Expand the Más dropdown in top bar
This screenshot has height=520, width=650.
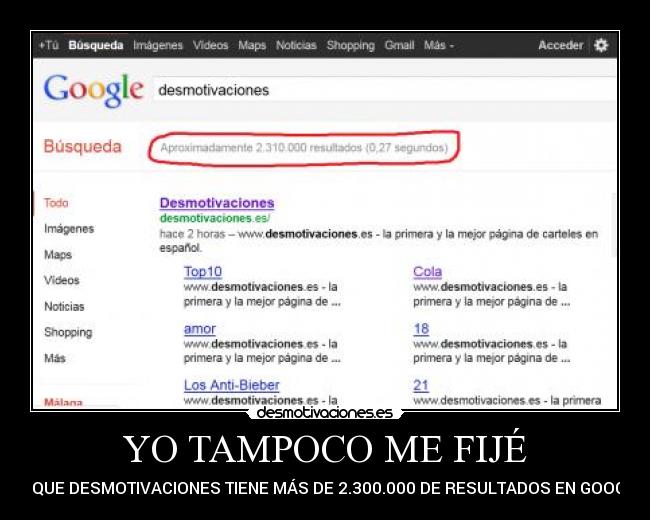[439, 45]
